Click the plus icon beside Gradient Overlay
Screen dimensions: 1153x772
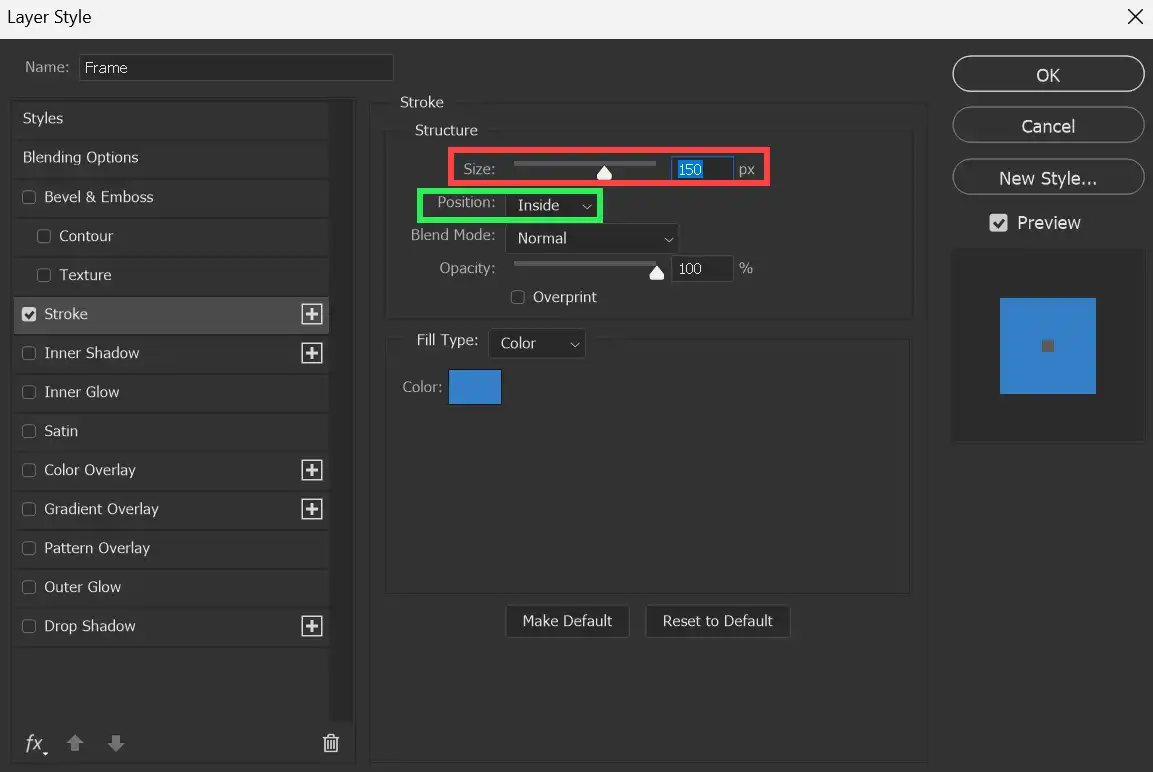tap(311, 509)
